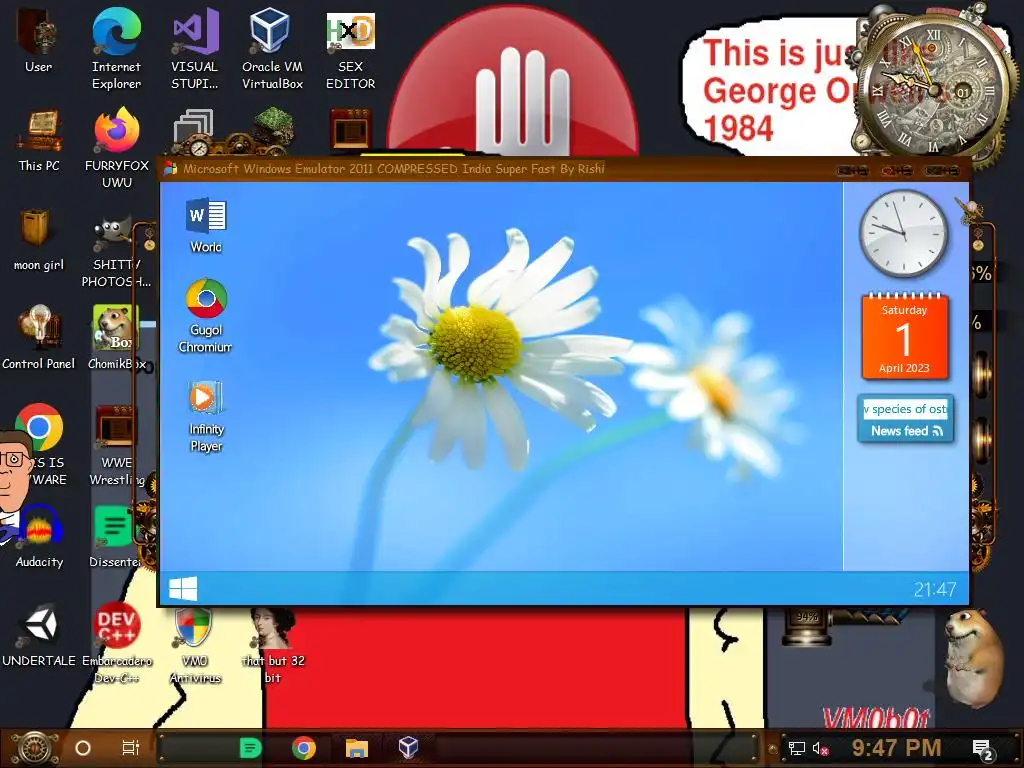Viewport: 1024px width, 768px height.
Task: Open the User desktop icon
Action: point(39,40)
